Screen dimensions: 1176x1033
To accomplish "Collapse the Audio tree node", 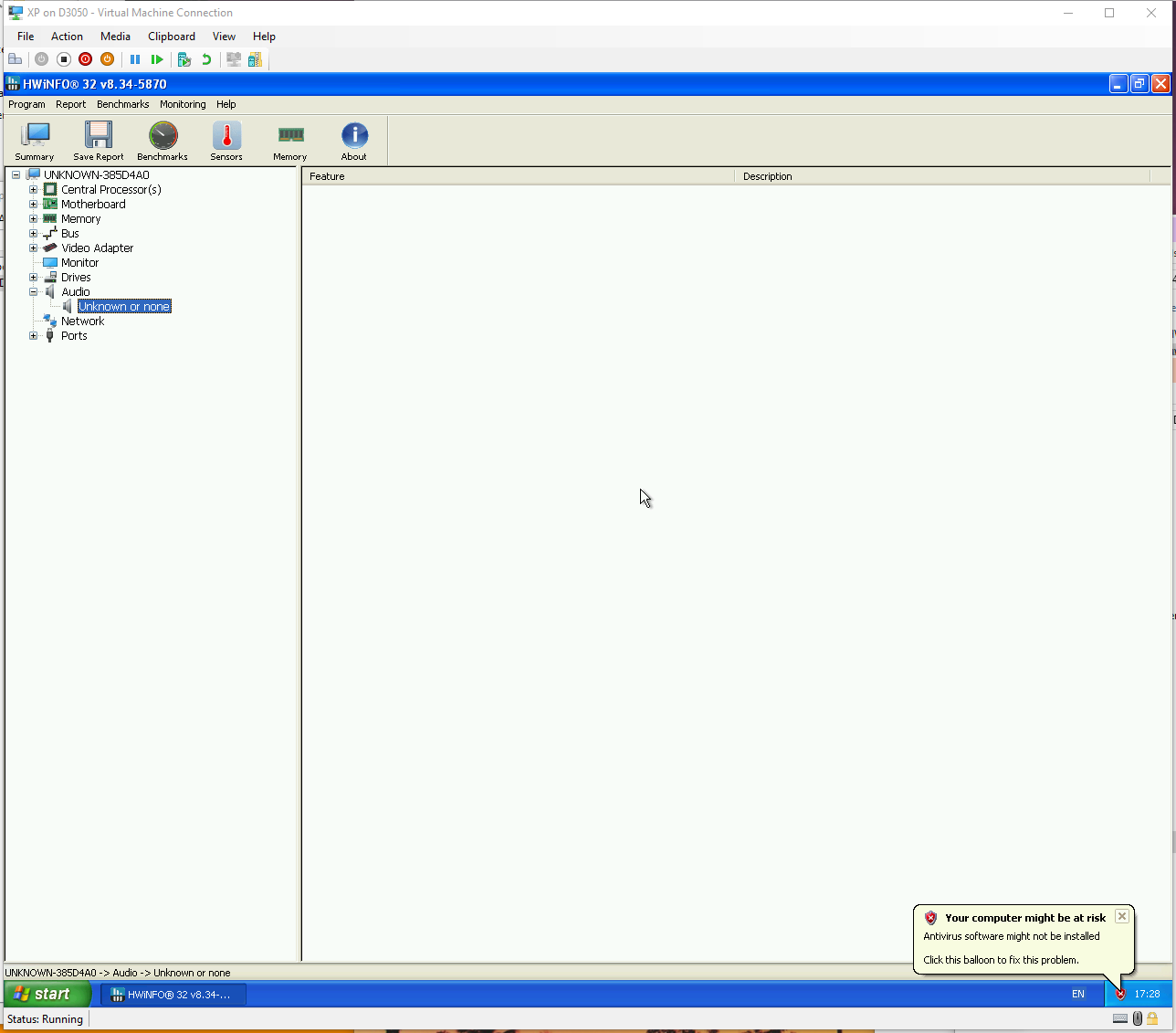I will click(34, 292).
